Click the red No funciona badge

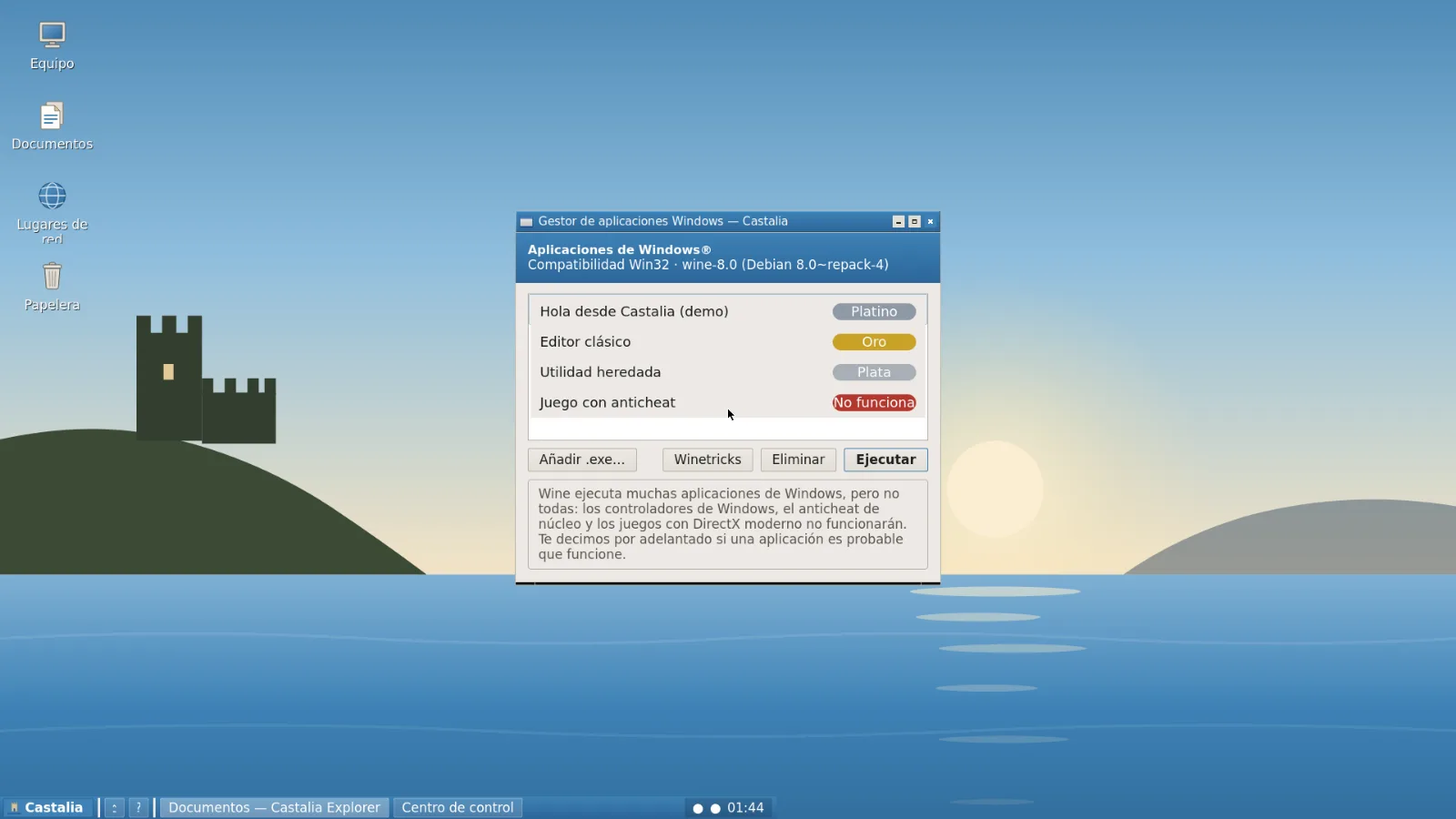(x=874, y=402)
